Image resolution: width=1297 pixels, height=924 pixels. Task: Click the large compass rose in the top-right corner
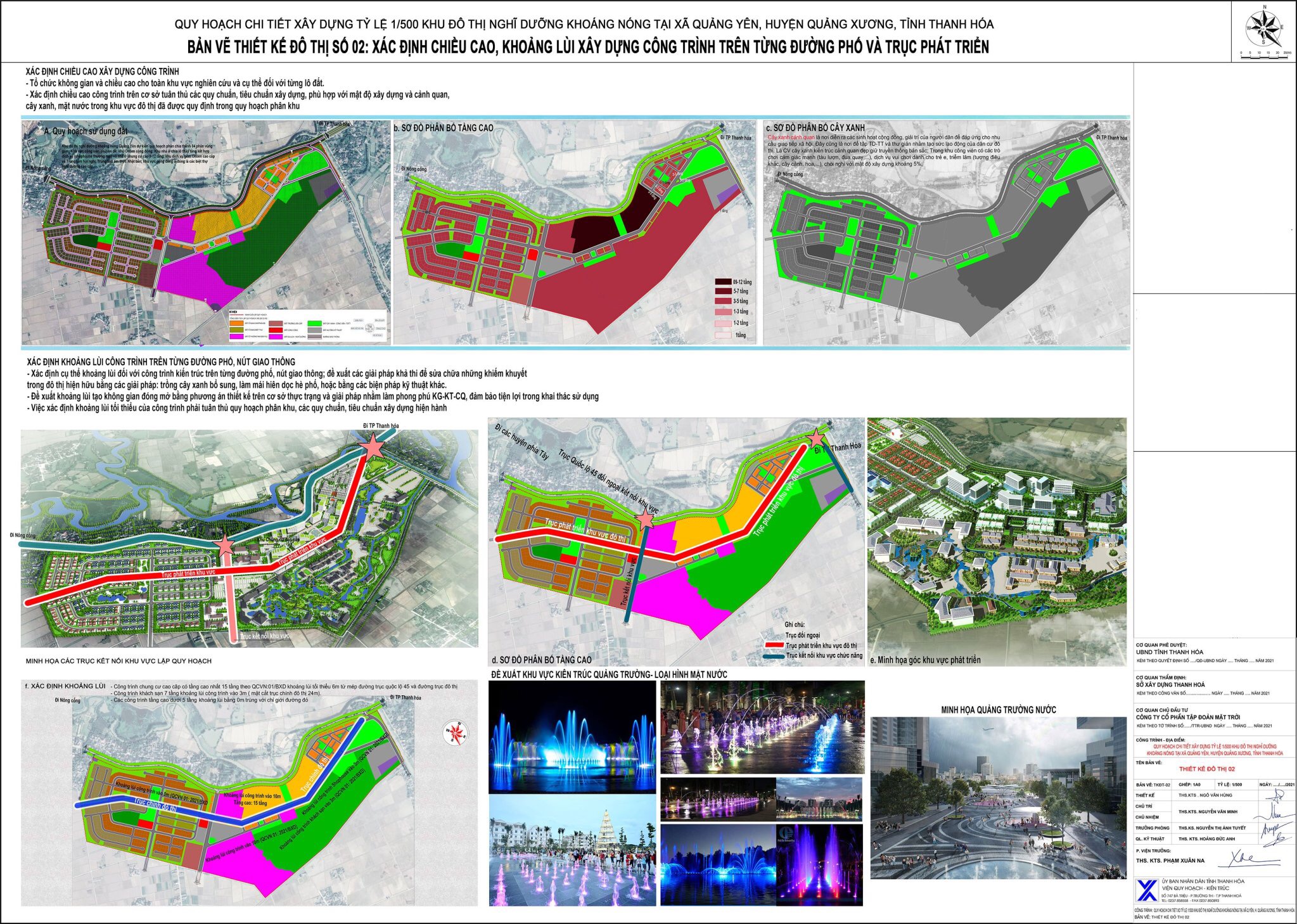tap(1264, 27)
